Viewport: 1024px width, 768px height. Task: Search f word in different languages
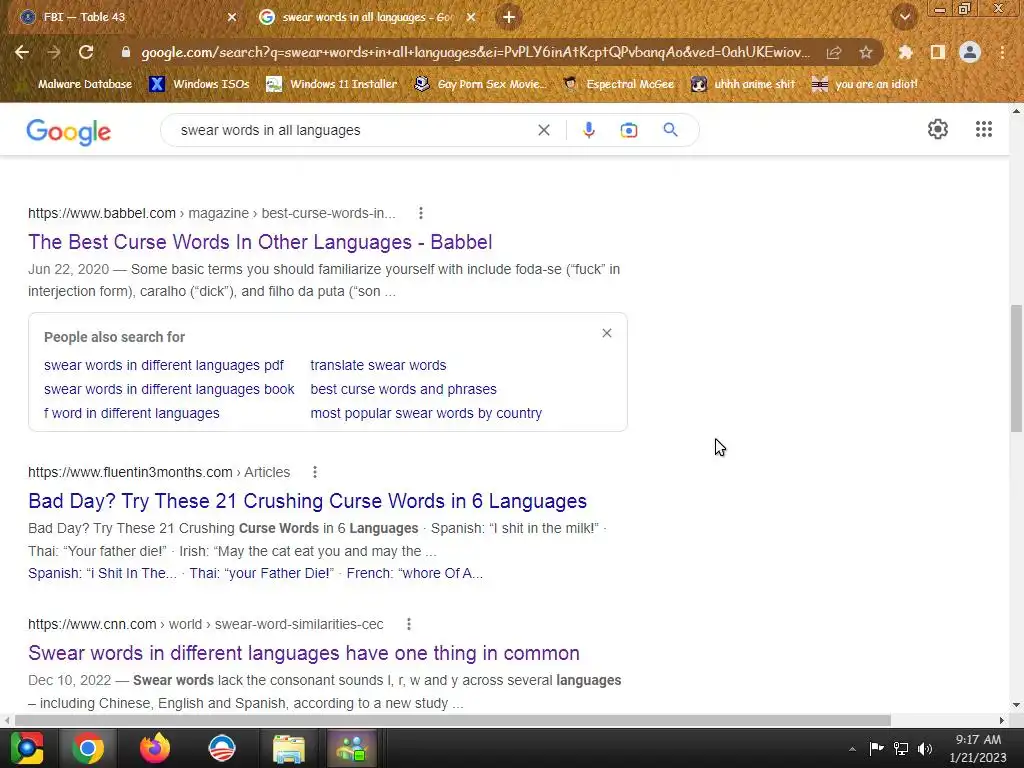click(132, 413)
